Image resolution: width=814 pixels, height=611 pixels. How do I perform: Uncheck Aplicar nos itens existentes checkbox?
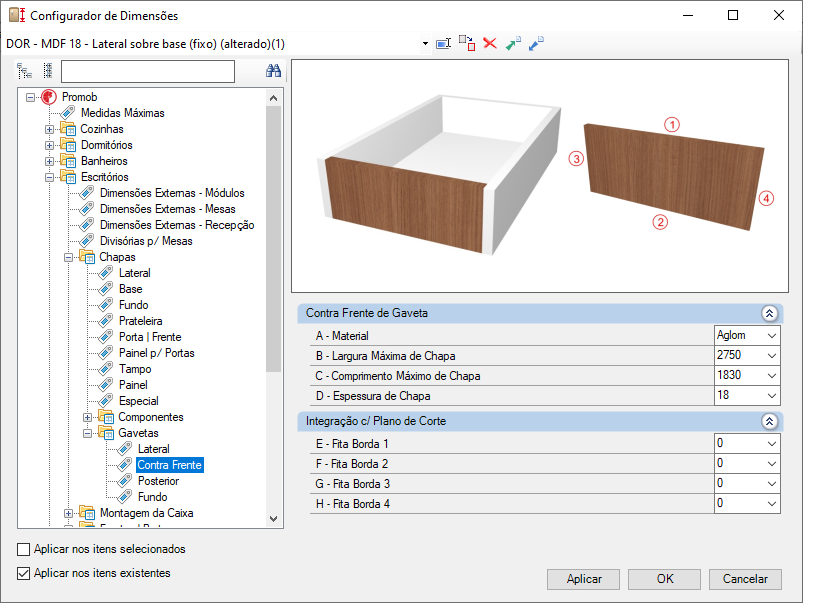click(23, 573)
